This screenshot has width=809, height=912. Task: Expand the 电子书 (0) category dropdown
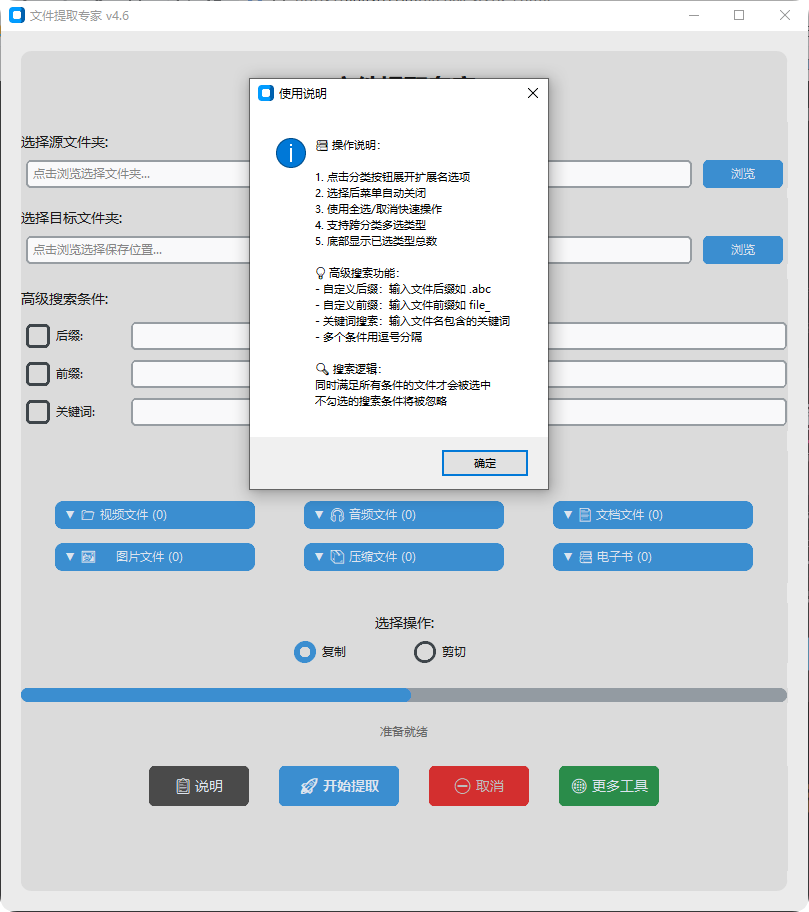(x=653, y=557)
